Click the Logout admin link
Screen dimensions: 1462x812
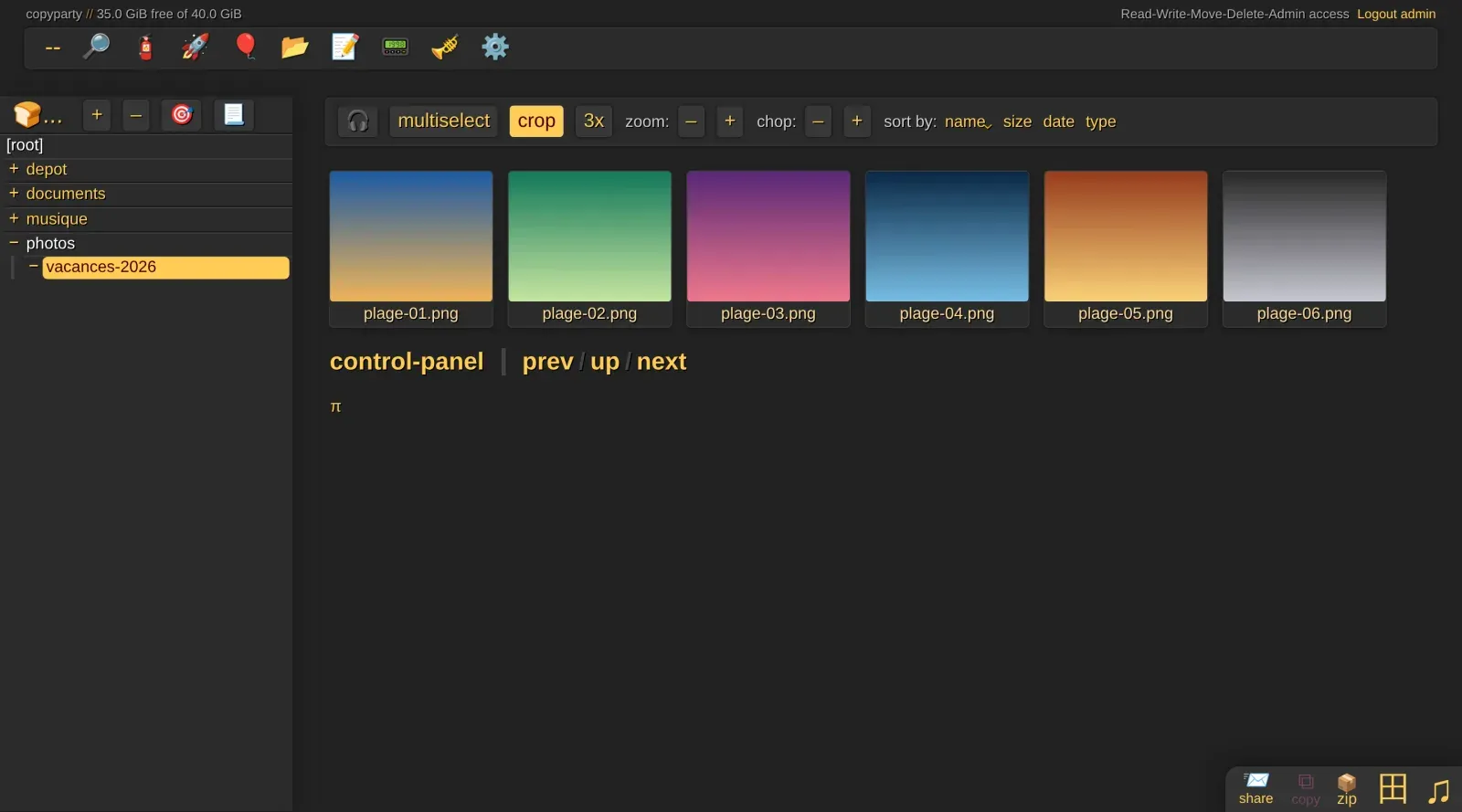point(1396,14)
